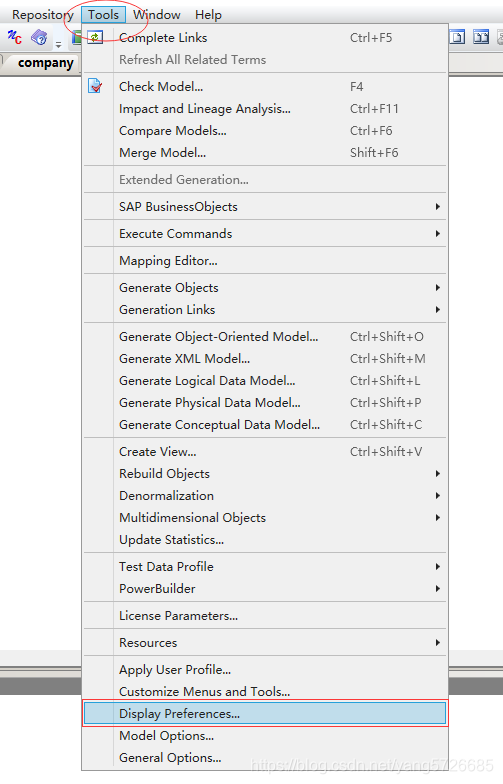Choose Generate Conceptual Data Model...
This screenshot has height=784, width=503.
[x=265, y=424]
